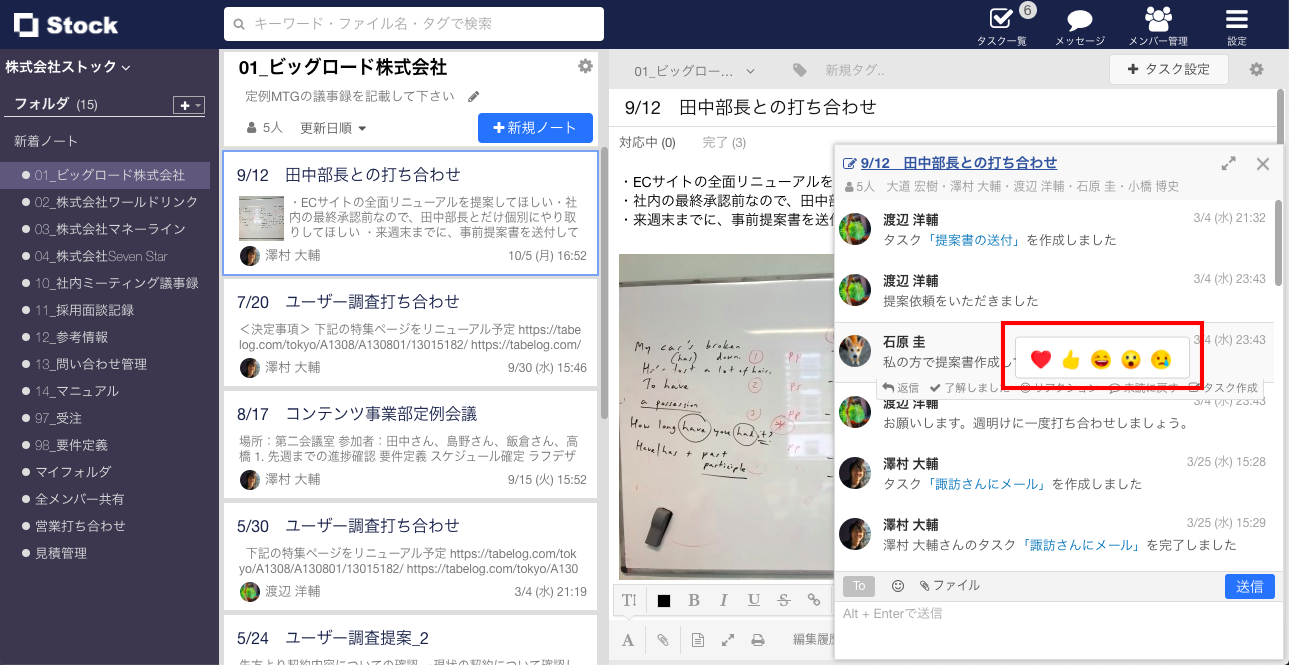Image resolution: width=1289 pixels, height=665 pixels.
Task: Switch to the 完了 (3) tab
Action: (x=724, y=142)
